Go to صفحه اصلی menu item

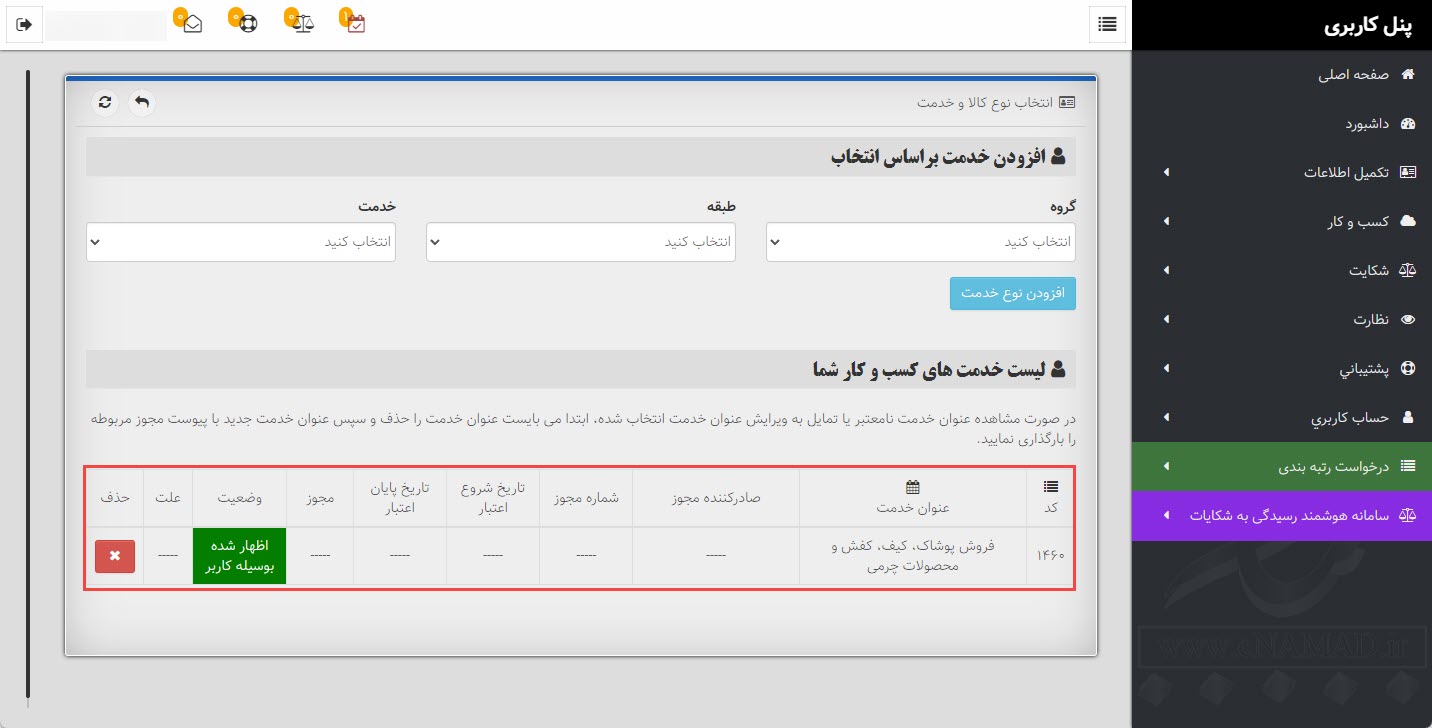click(1282, 75)
